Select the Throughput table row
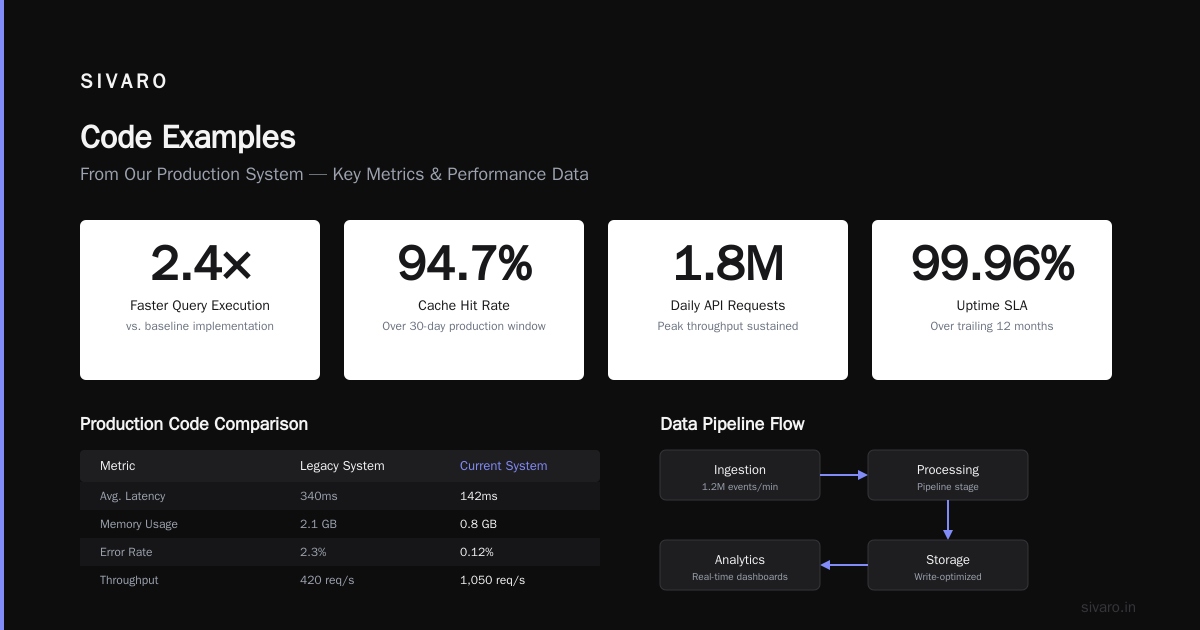 coord(340,580)
